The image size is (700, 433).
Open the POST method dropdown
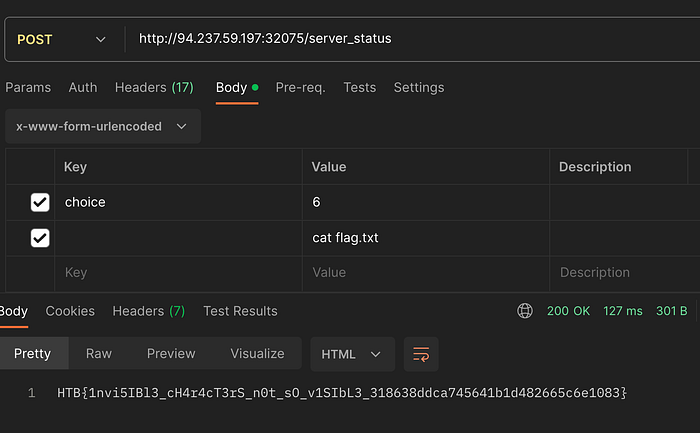click(62, 39)
